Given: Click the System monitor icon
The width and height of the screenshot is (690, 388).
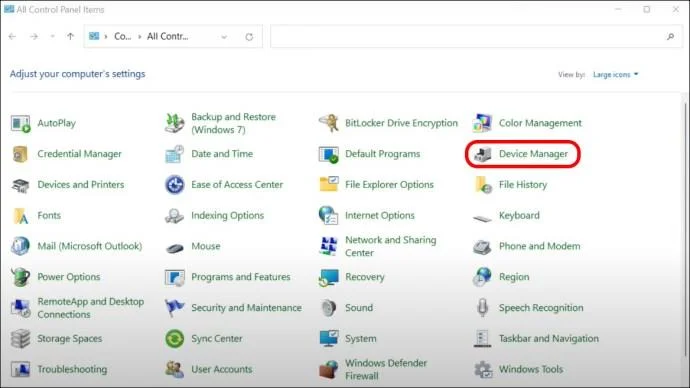Looking at the screenshot, I should (328, 339).
